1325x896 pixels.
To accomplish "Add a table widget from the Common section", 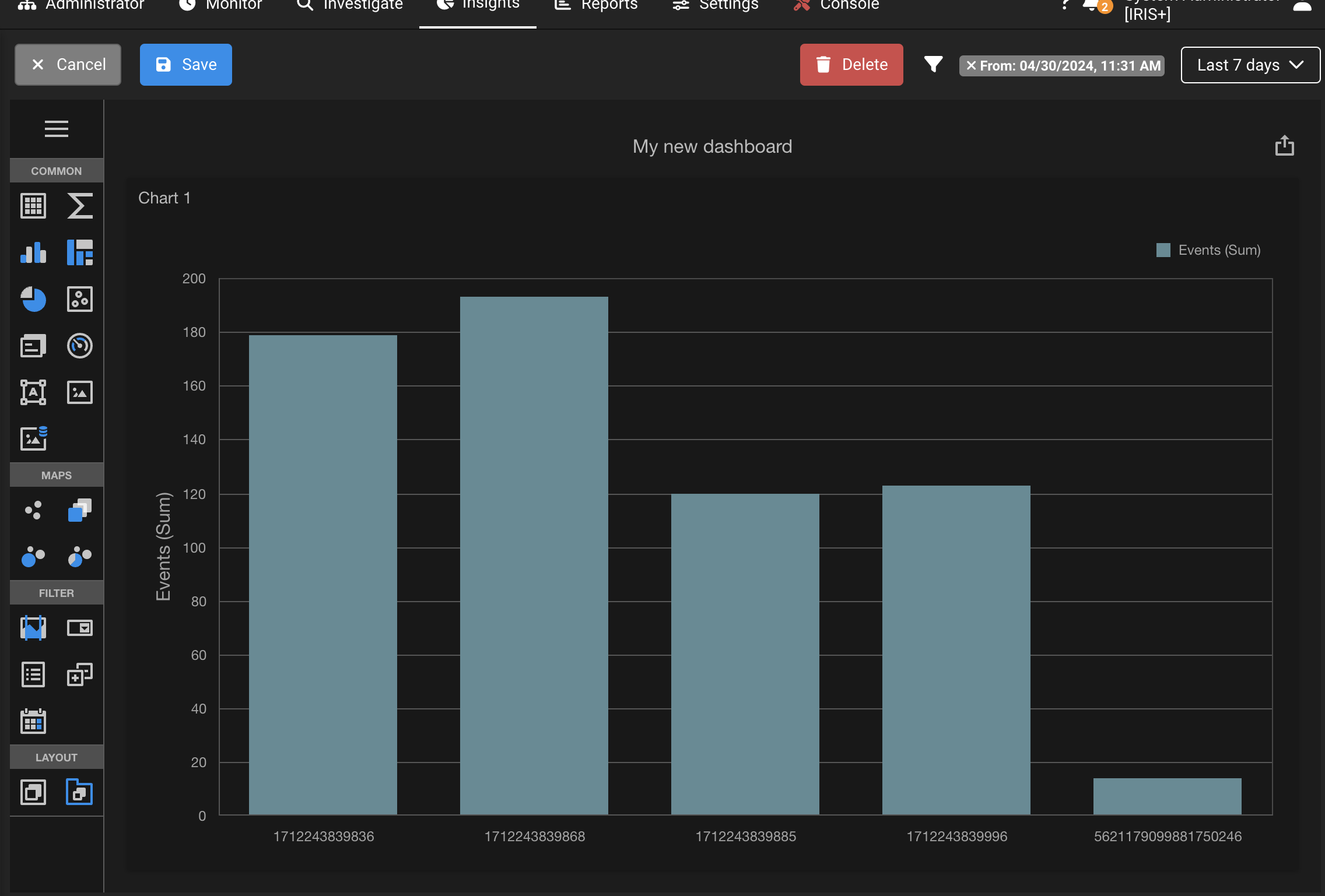I will [x=33, y=205].
